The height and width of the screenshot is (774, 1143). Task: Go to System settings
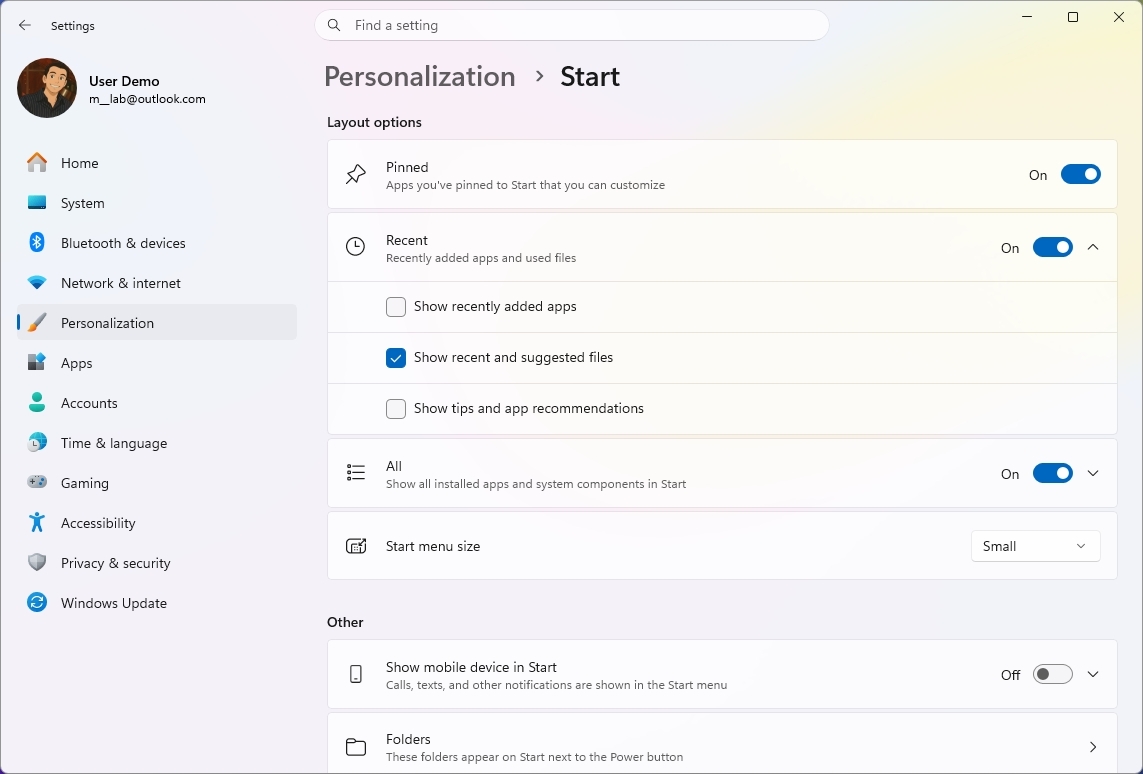[157, 203]
